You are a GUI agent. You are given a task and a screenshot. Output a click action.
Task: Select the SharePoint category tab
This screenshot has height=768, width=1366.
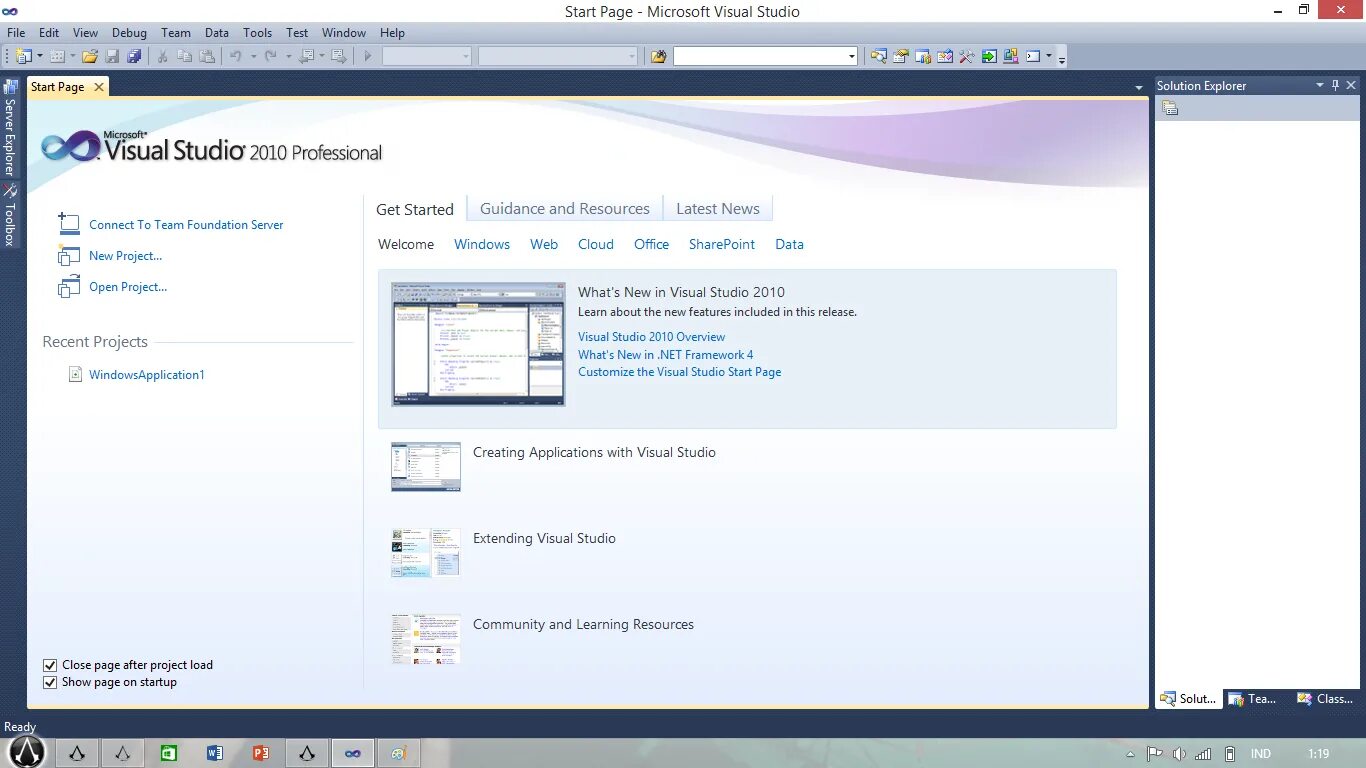(x=722, y=244)
